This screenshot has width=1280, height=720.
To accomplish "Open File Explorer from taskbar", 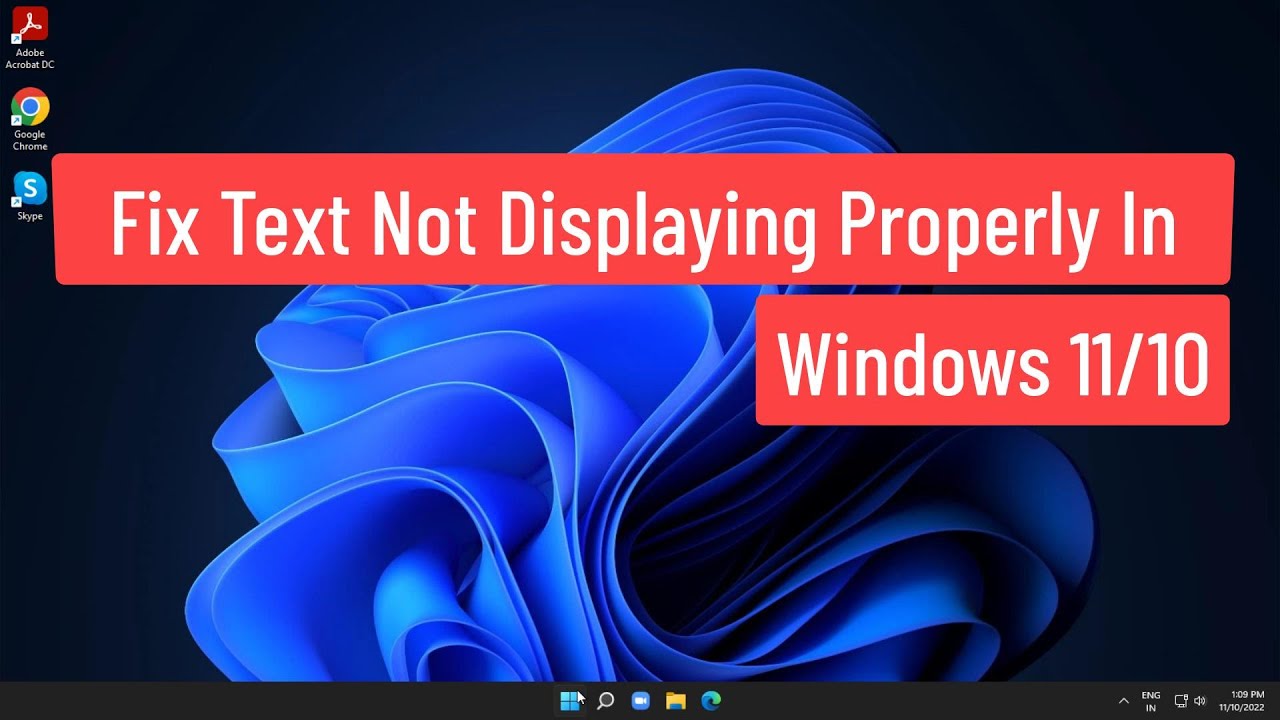I will pyautogui.click(x=676, y=701).
